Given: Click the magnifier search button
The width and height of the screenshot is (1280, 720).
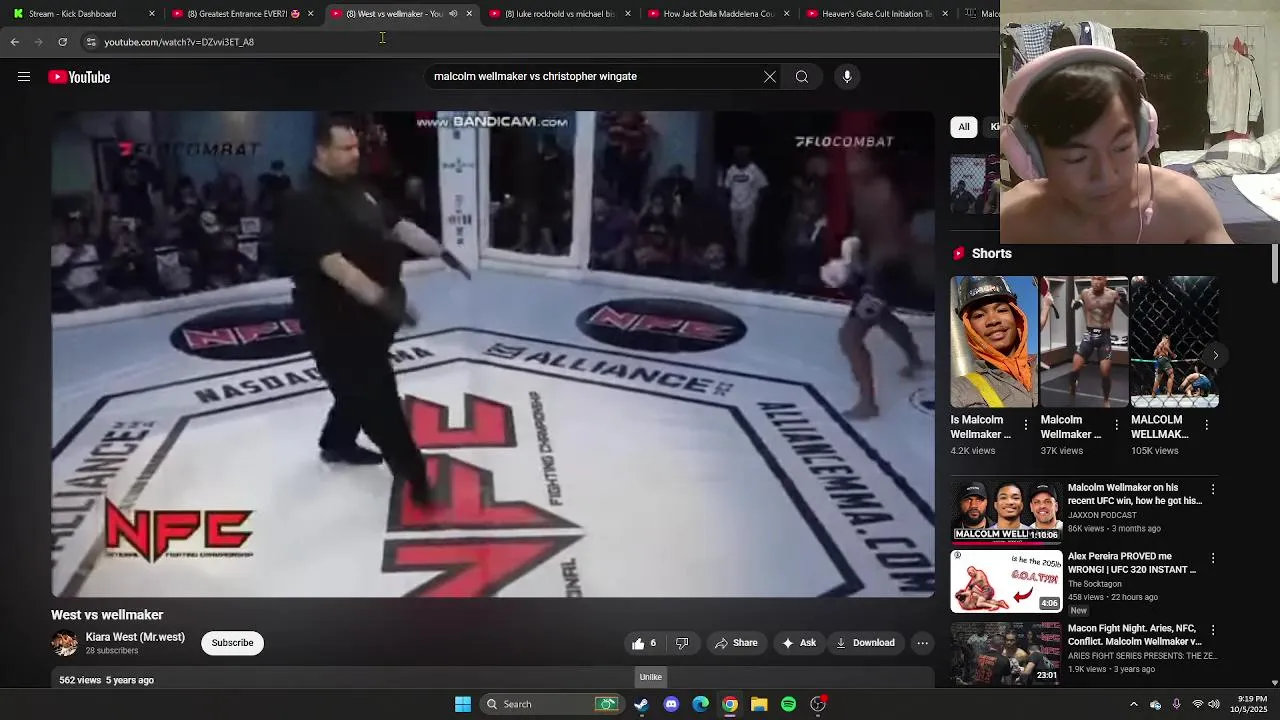Looking at the screenshot, I should [x=802, y=77].
